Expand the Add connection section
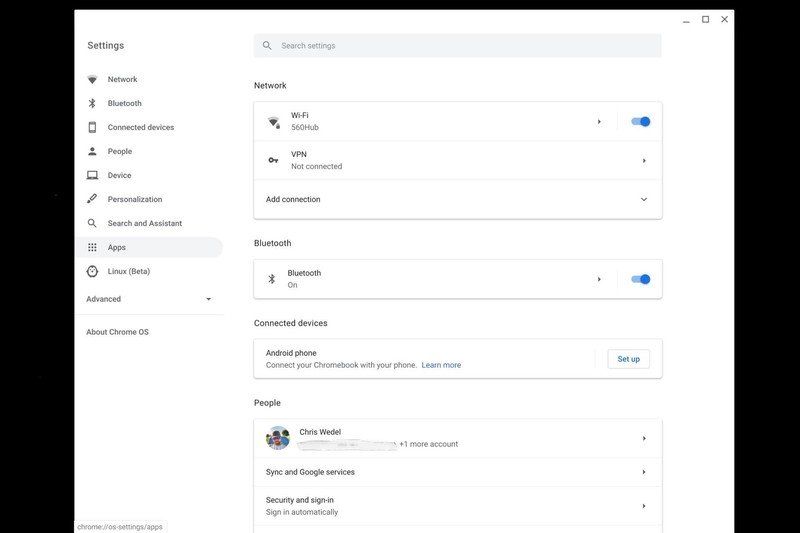This screenshot has width=800, height=533. click(x=644, y=200)
